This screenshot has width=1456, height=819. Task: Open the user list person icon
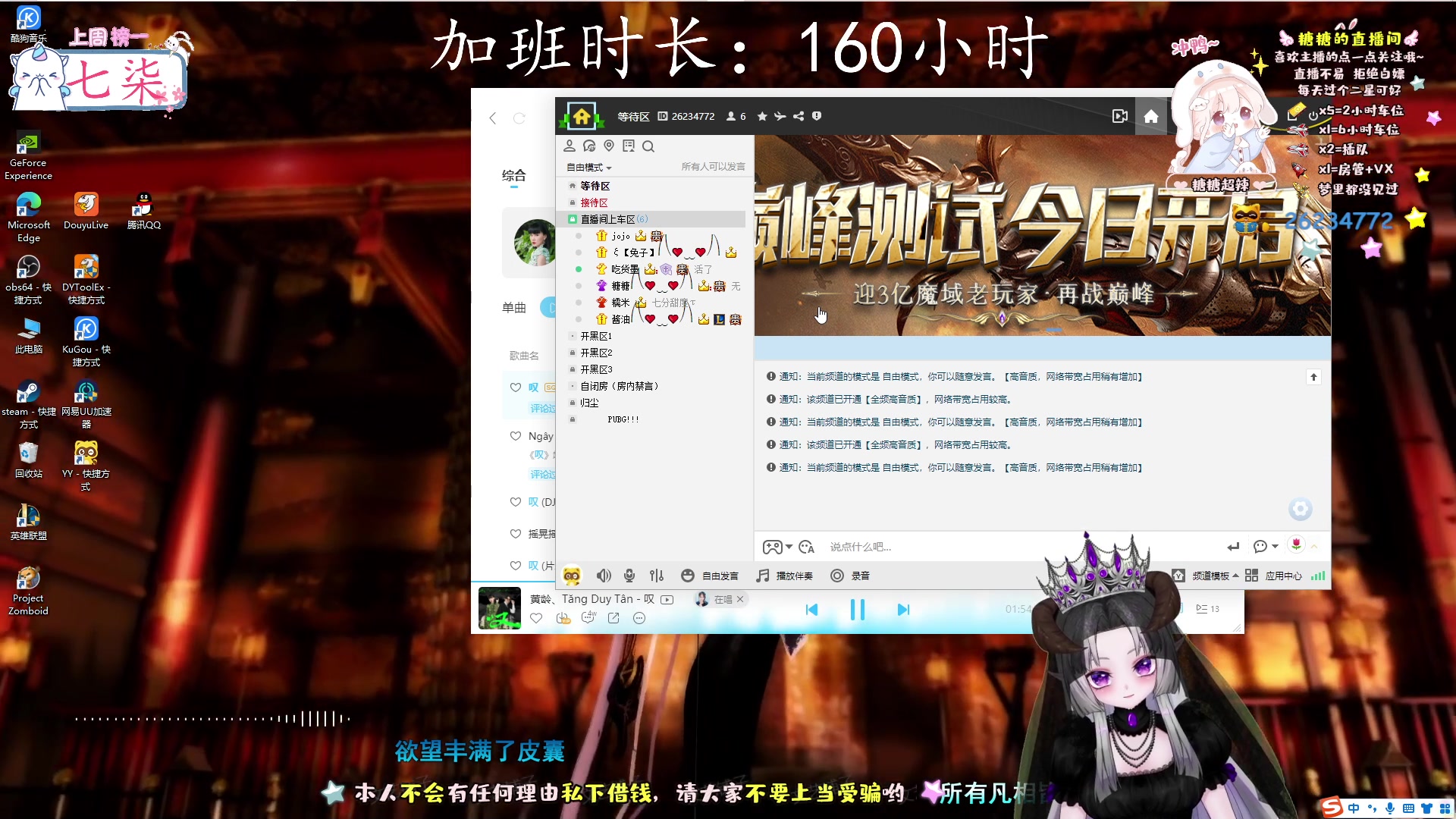(570, 146)
